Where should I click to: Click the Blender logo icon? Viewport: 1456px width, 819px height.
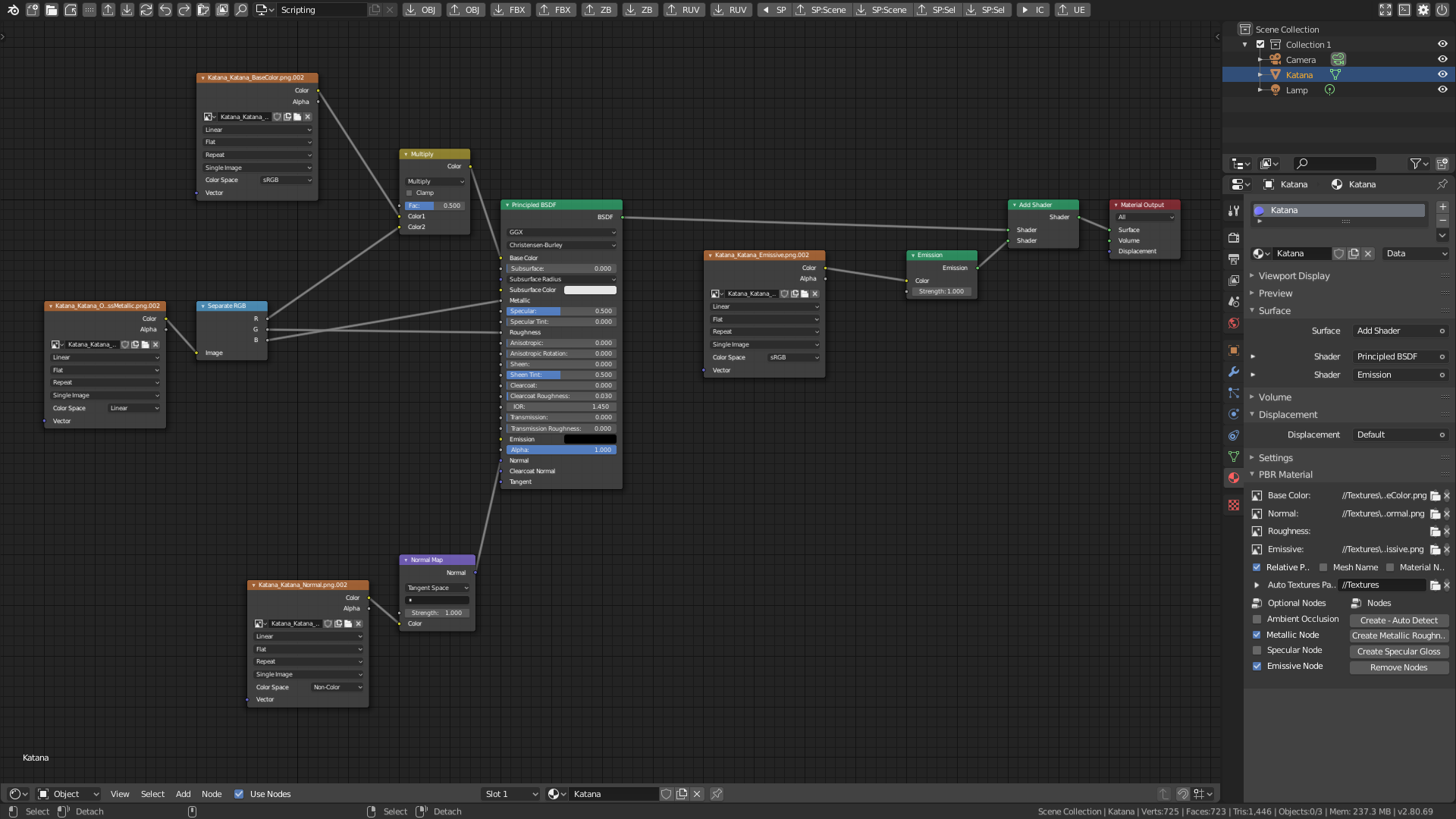(x=13, y=10)
